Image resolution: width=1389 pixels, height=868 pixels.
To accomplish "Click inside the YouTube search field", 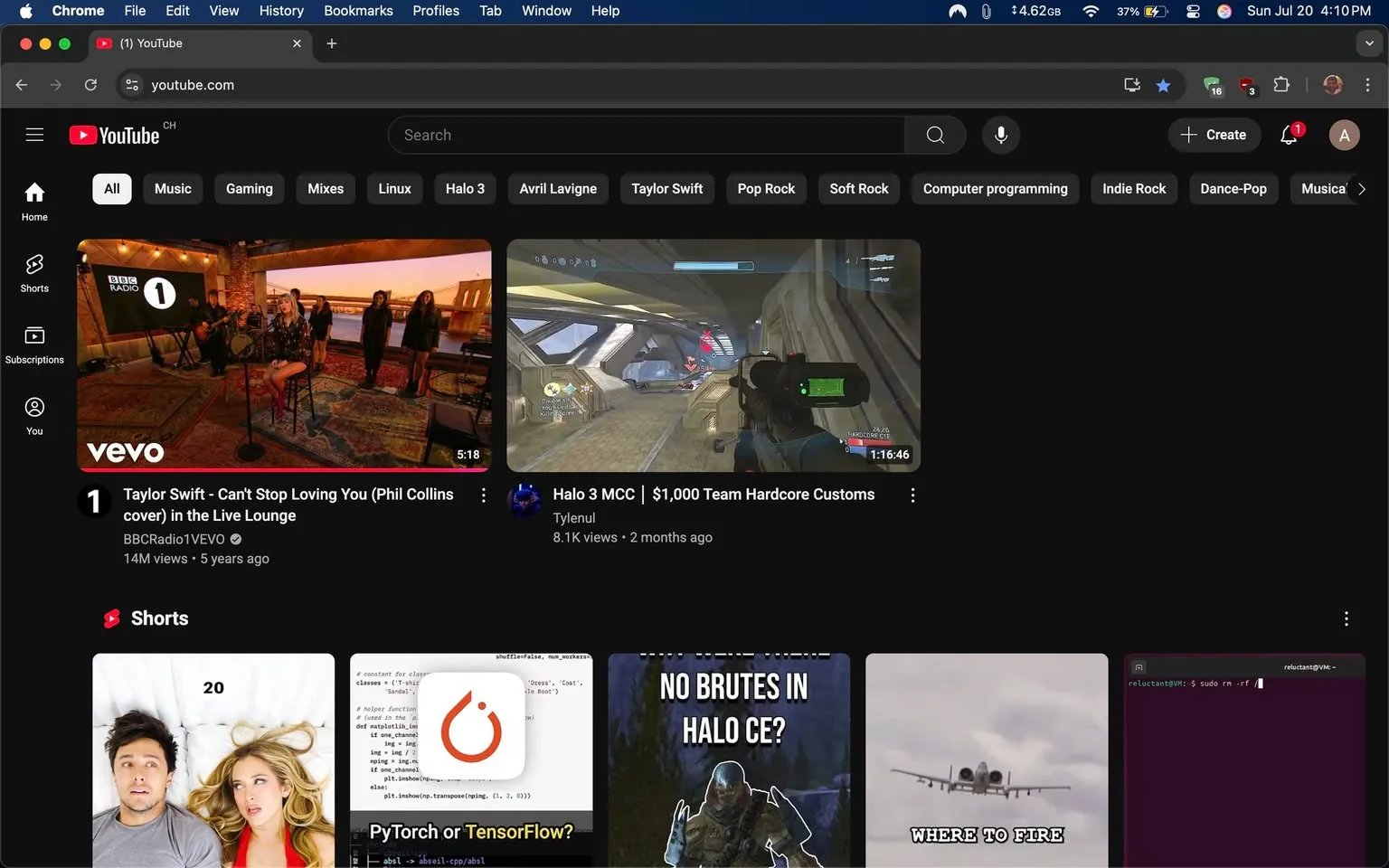I will coord(633,134).
